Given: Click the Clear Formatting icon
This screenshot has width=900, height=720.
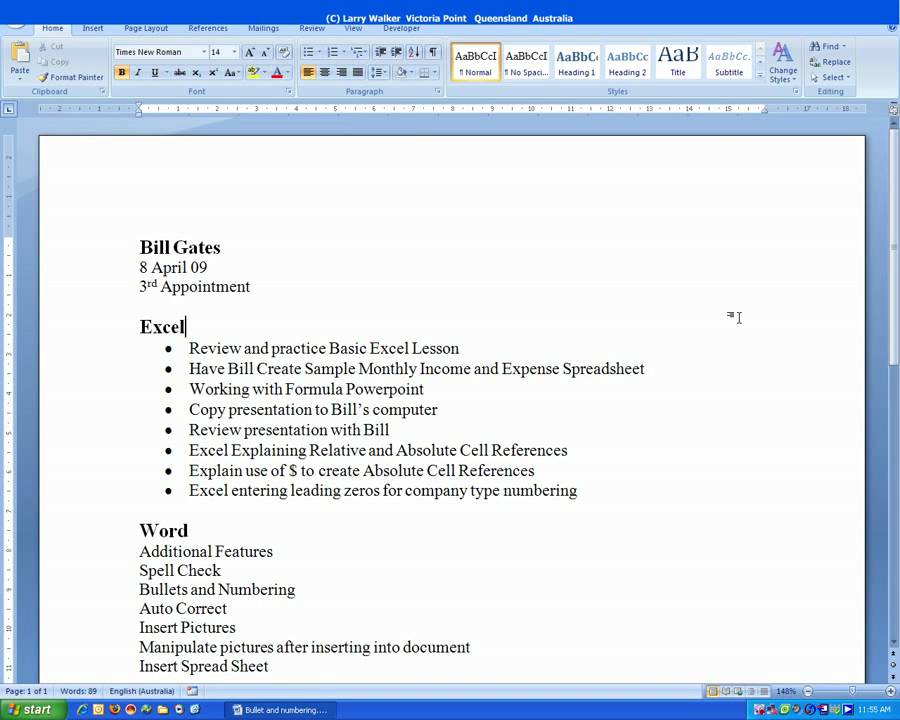Looking at the screenshot, I should coord(284,52).
